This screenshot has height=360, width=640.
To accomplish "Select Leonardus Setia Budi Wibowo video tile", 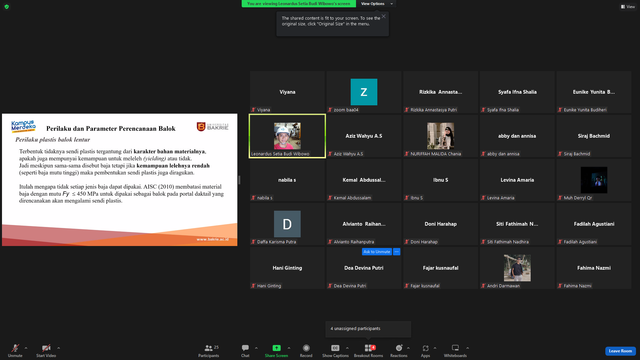I will 287,136.
